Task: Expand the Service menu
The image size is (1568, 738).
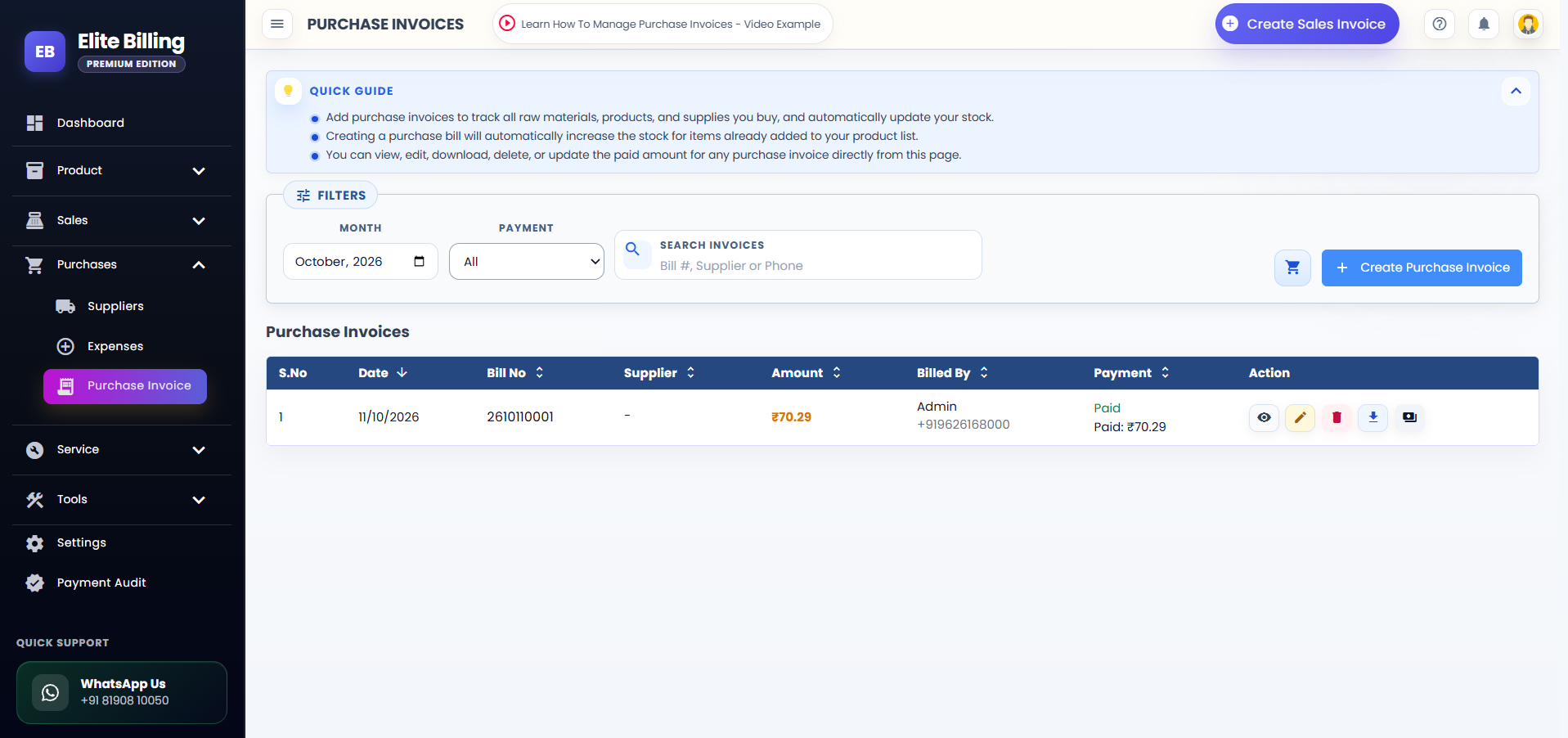Action: [x=122, y=449]
